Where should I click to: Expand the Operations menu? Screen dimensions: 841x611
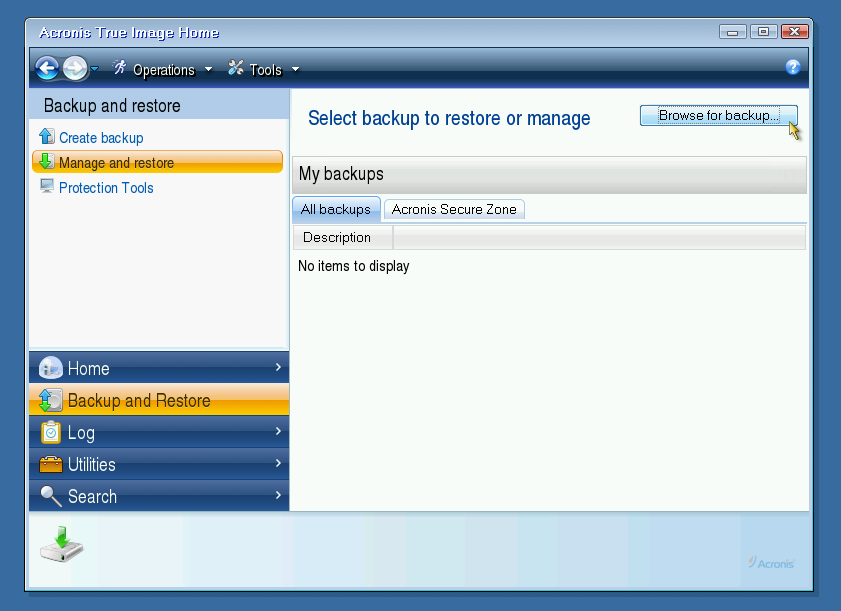tap(163, 69)
